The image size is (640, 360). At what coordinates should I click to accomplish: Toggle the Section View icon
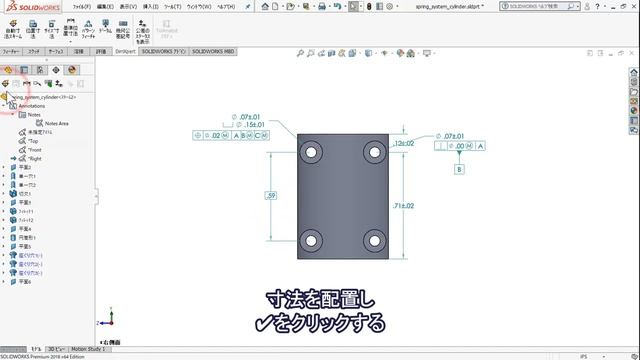pyautogui.click(x=331, y=53)
